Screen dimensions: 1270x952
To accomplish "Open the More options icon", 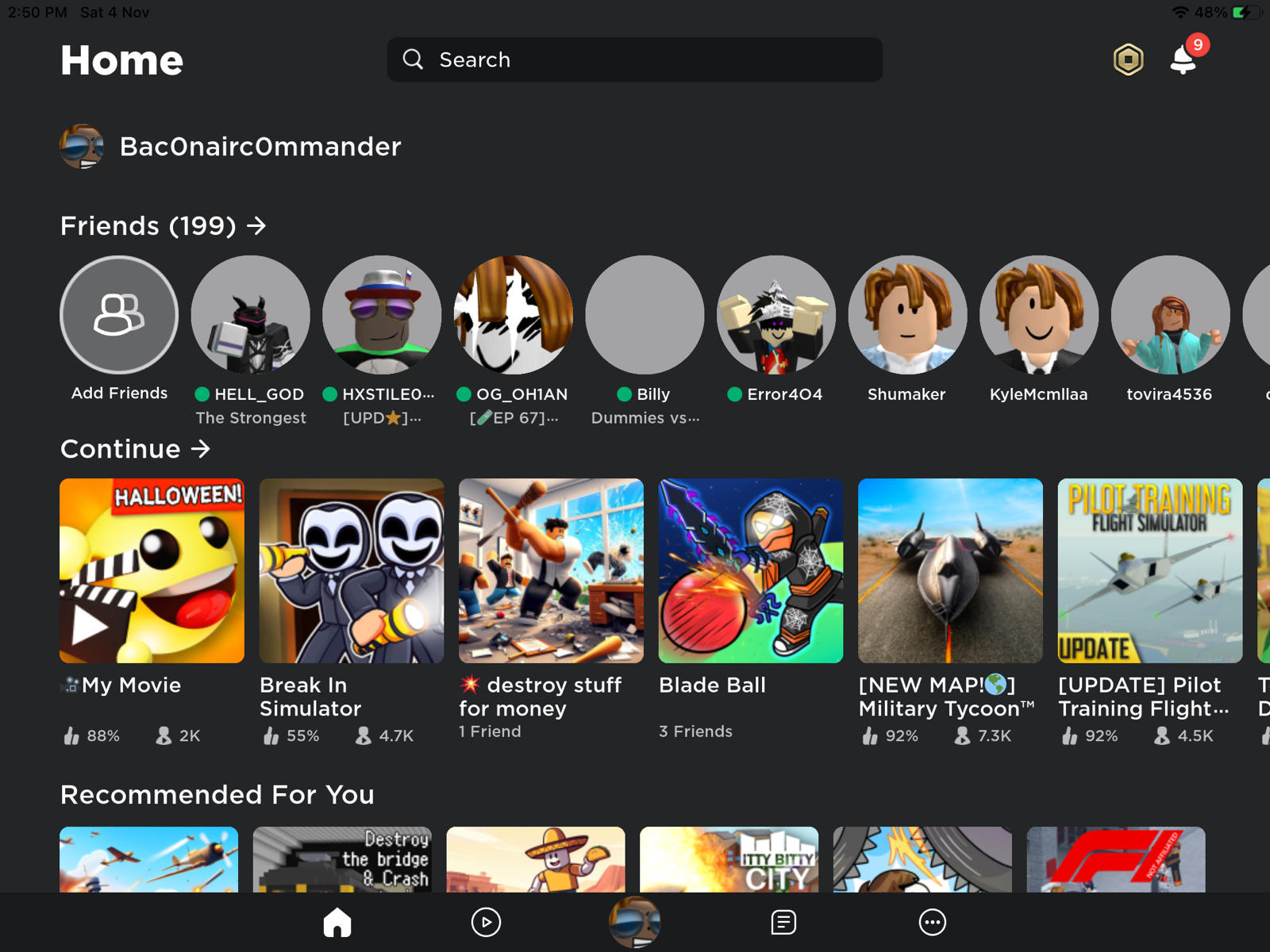I will tap(932, 922).
